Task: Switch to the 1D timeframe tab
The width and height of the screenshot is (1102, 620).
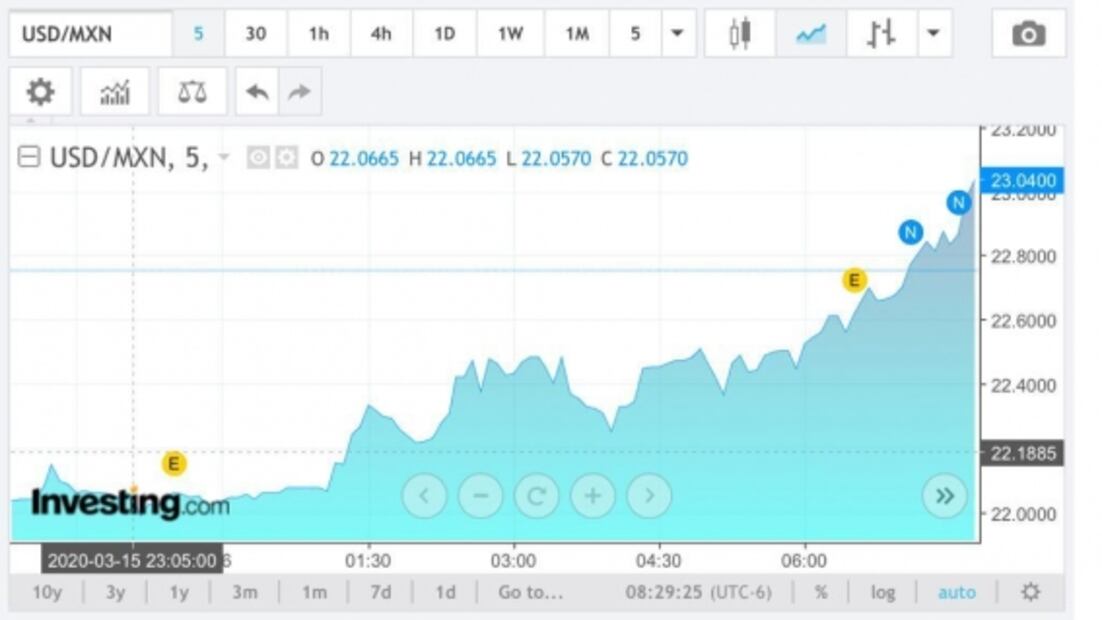Action: click(443, 33)
